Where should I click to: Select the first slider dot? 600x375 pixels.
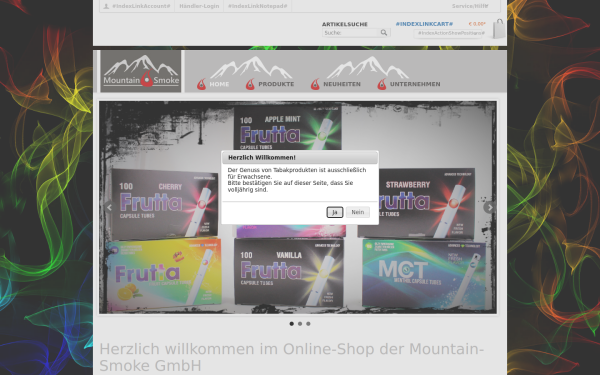pos(292,324)
